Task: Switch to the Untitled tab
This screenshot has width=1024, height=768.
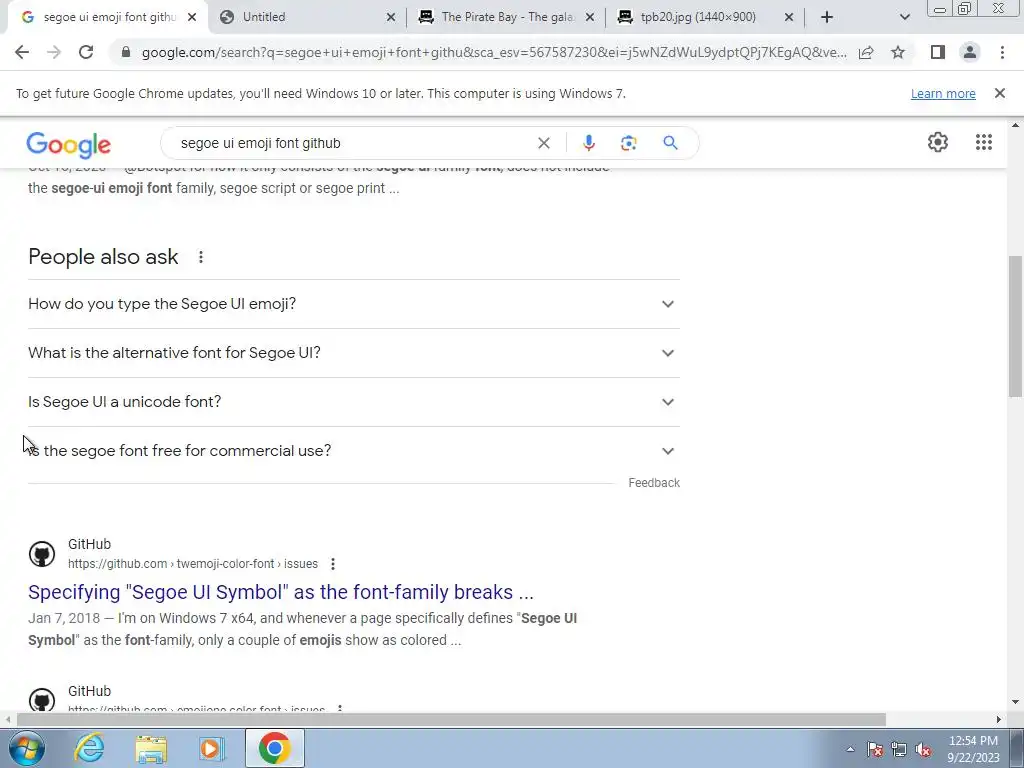Action: [307, 18]
